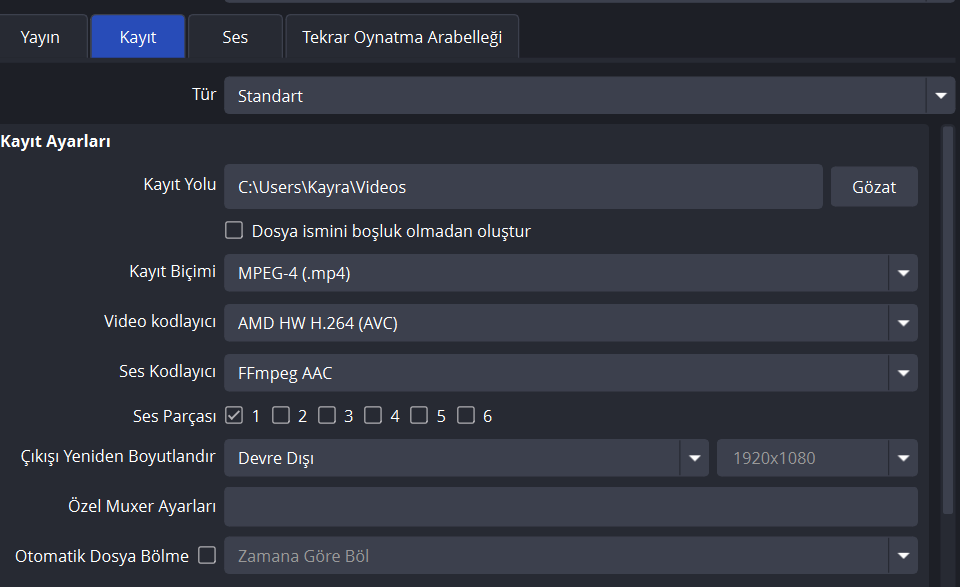
Task: Enable audio track 6 checkbox
Action: click(x=466, y=415)
